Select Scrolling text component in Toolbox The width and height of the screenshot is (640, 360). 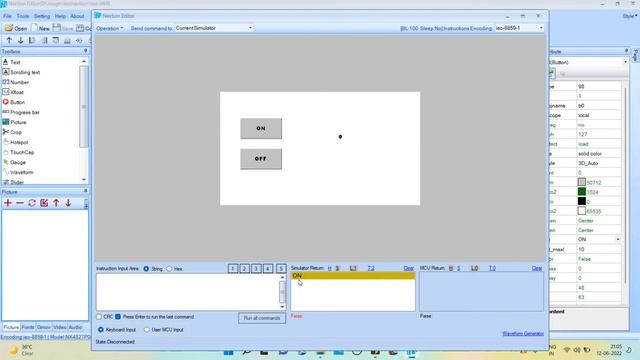tap(21, 72)
